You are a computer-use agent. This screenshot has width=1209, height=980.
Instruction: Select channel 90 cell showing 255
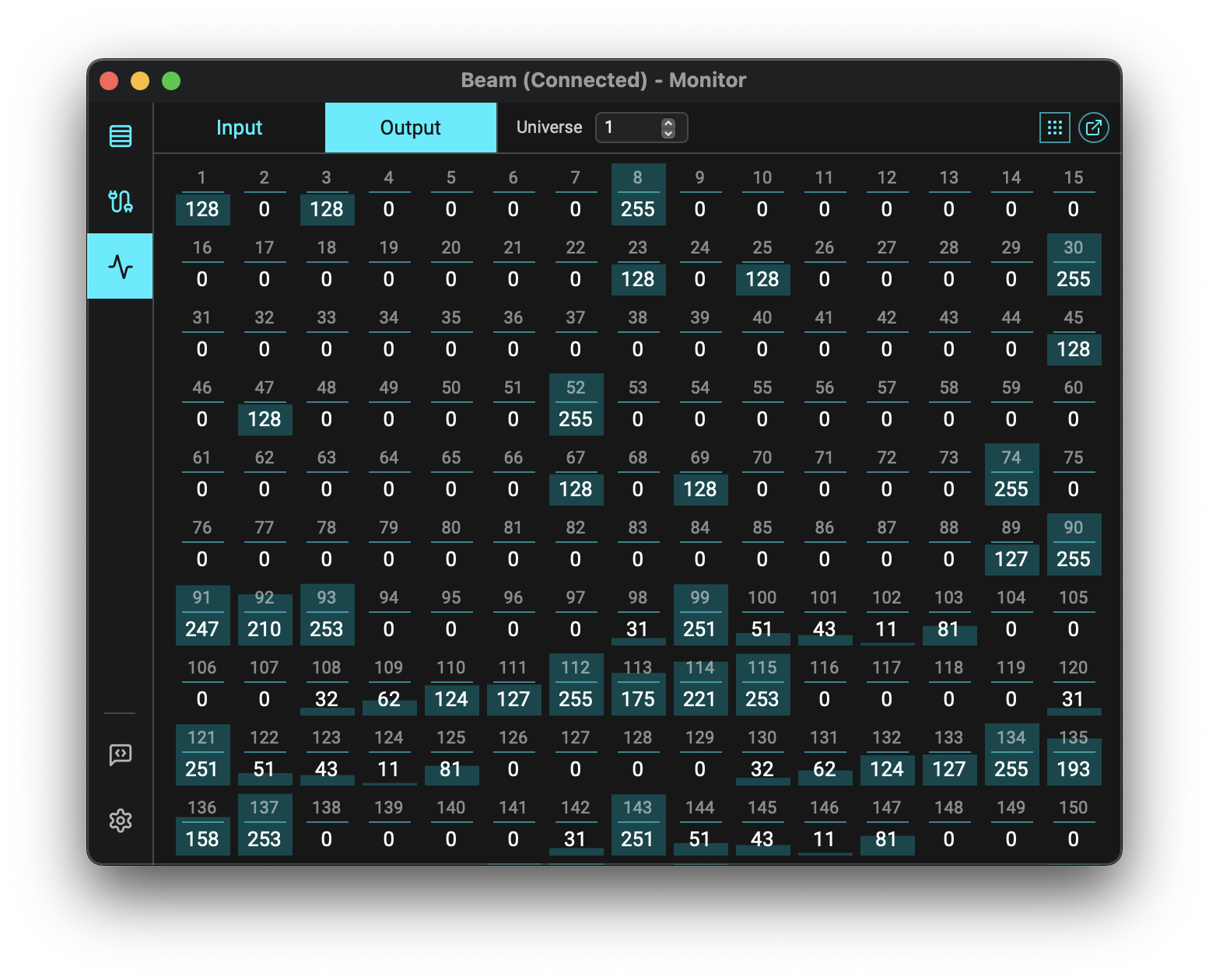tap(1074, 544)
